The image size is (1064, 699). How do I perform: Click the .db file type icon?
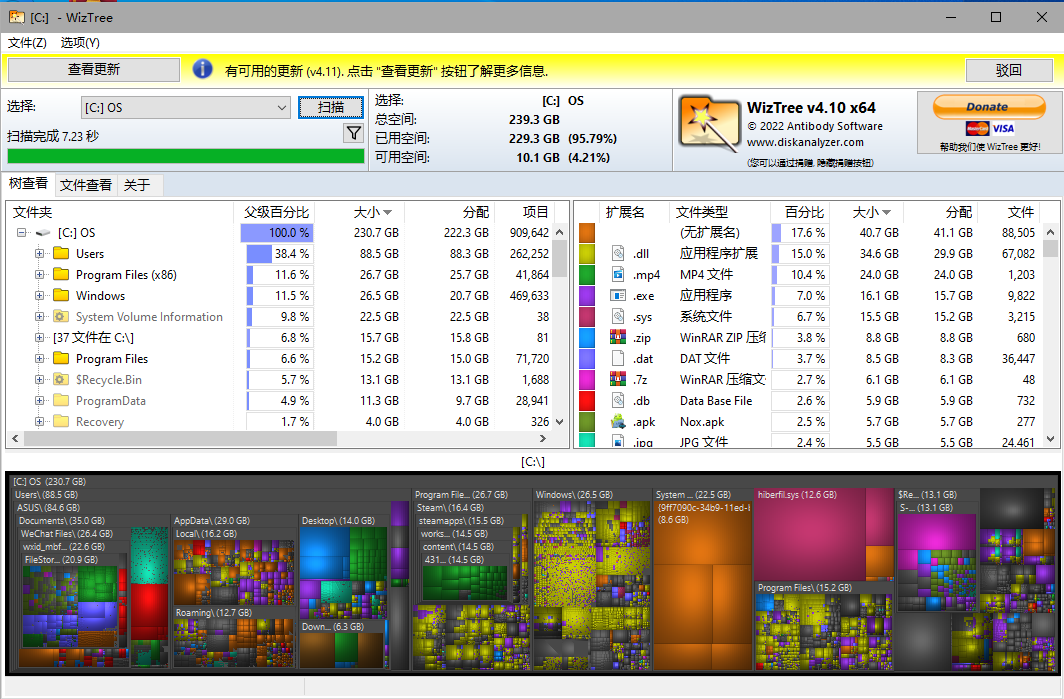tap(618, 400)
